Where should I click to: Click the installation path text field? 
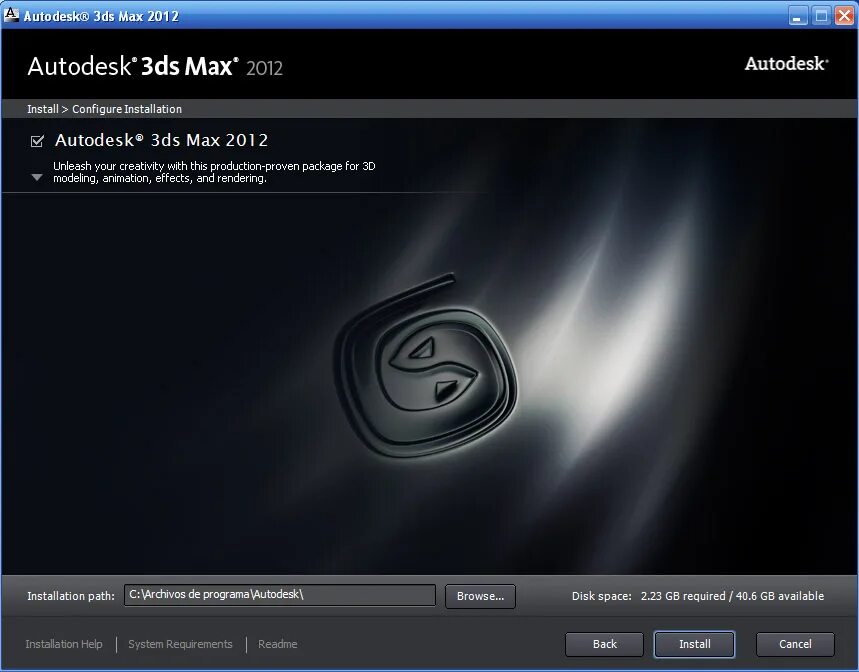(280, 595)
